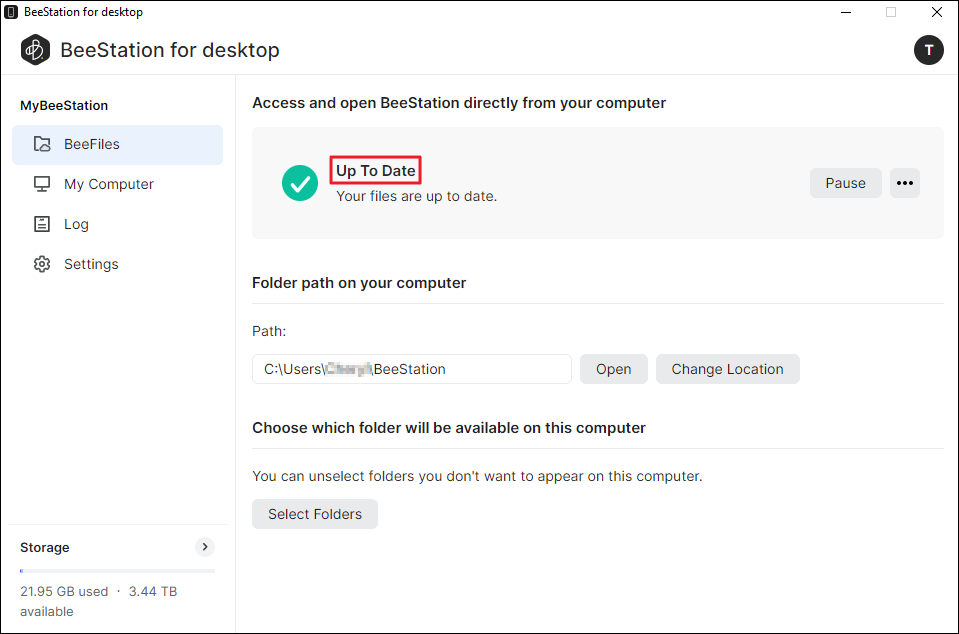This screenshot has width=959, height=634.
Task: Pause file syncing
Action: pyautogui.click(x=845, y=183)
